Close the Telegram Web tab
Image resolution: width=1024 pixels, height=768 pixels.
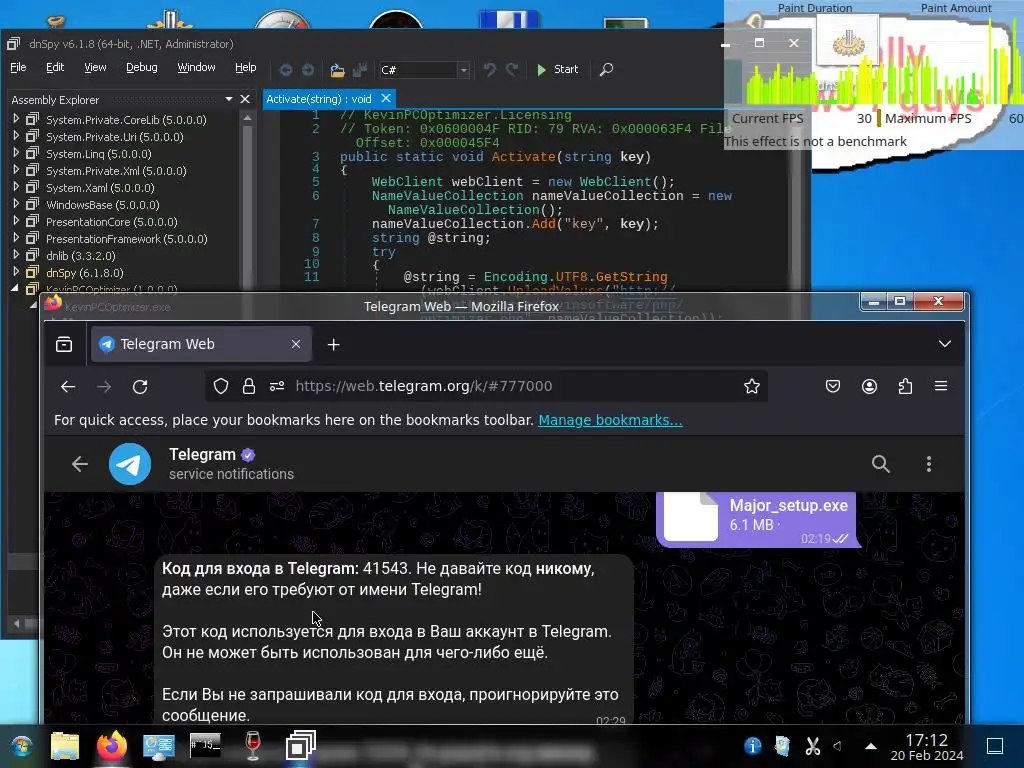(296, 344)
